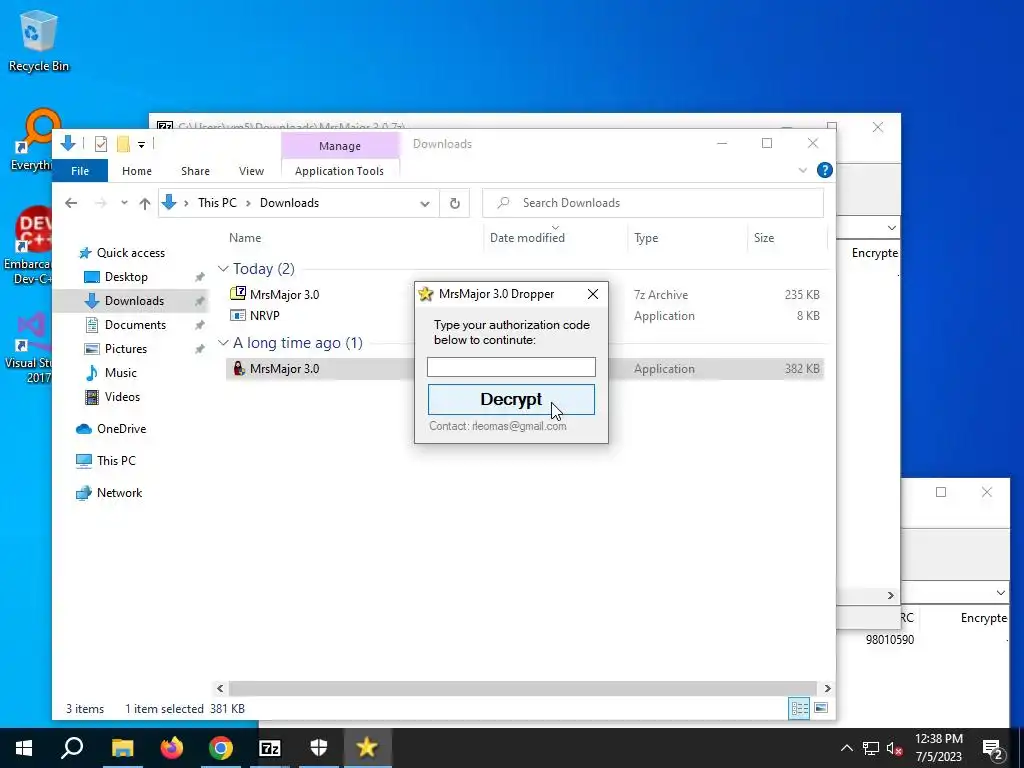
Task: Select Downloads in the navigation pane
Action: tap(135, 301)
